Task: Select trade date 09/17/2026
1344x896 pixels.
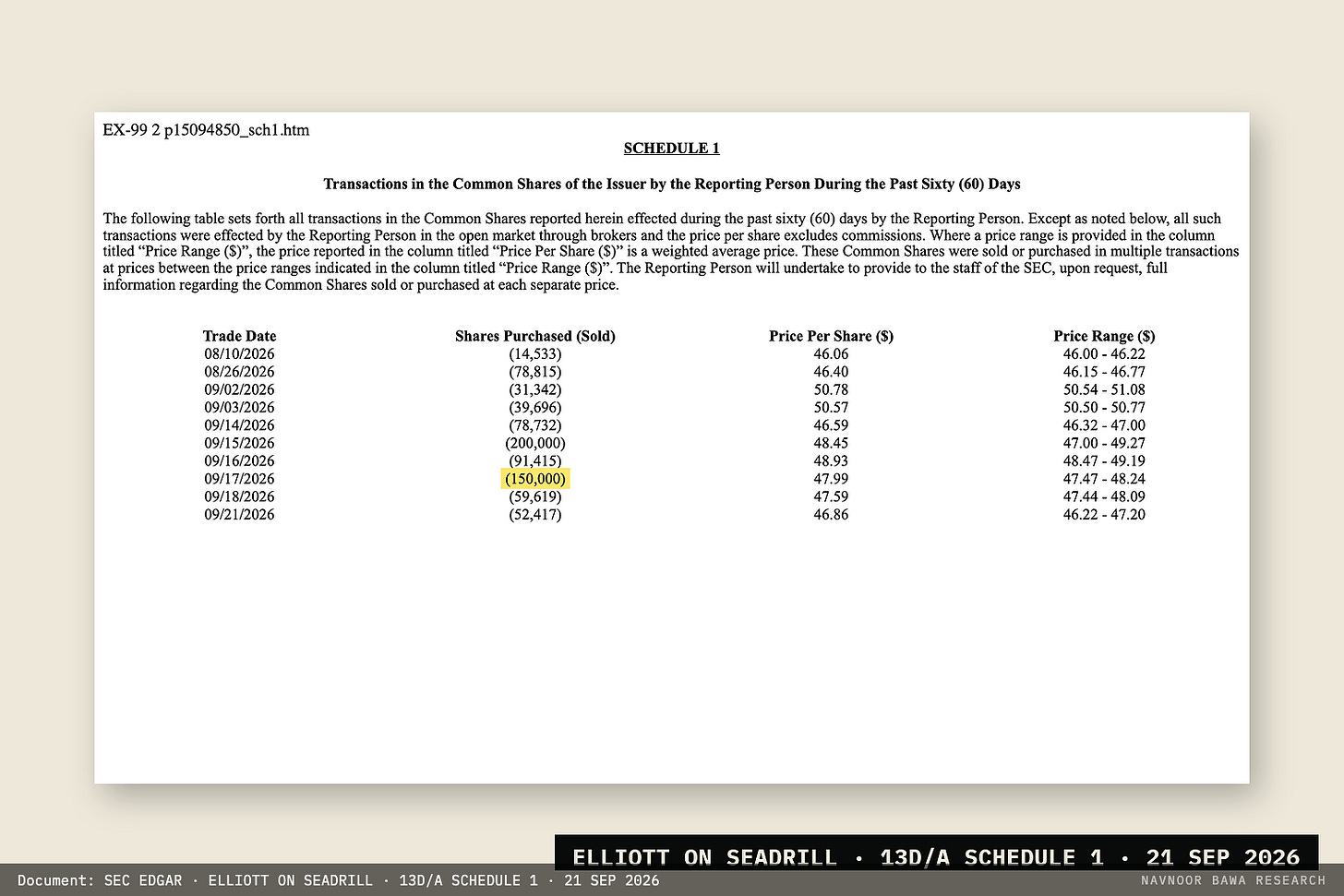Action: point(239,479)
